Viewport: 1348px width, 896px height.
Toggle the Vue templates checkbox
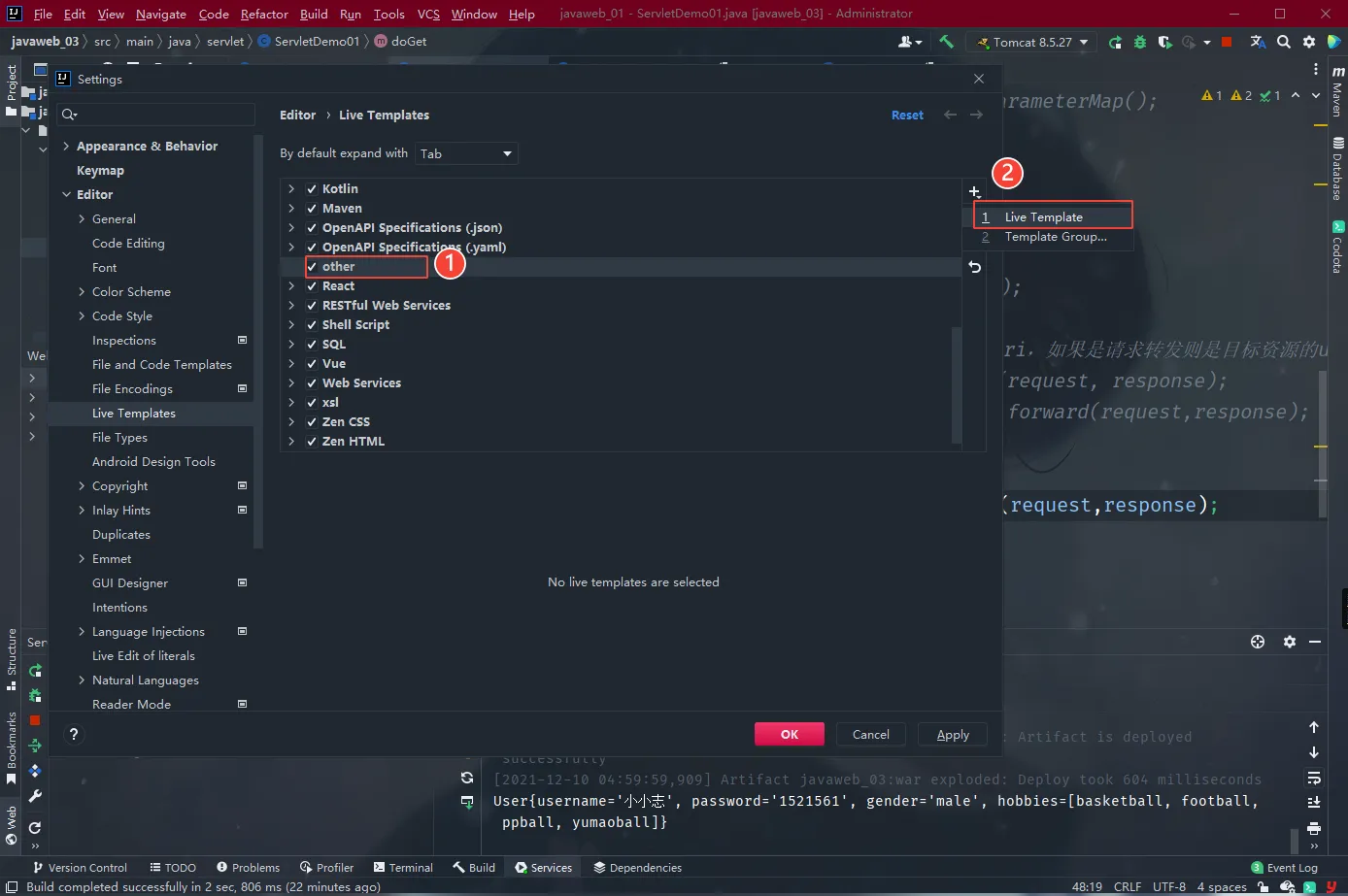tap(312, 364)
